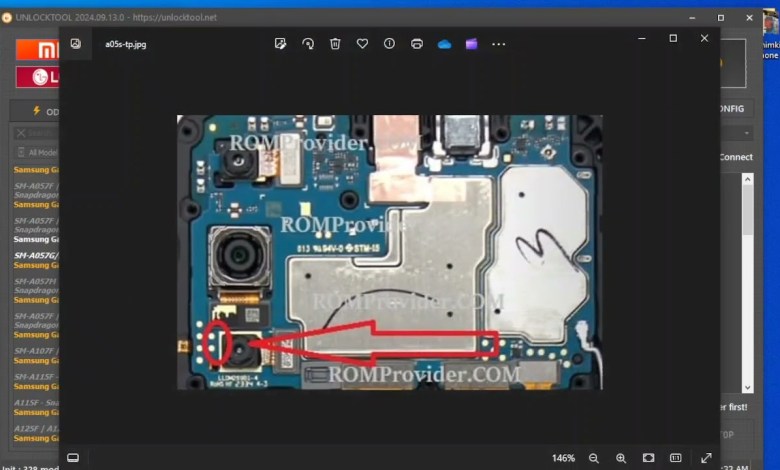Select the LG brand tab in UnlockTool
Viewport: 780px width, 470px height.
38,77
